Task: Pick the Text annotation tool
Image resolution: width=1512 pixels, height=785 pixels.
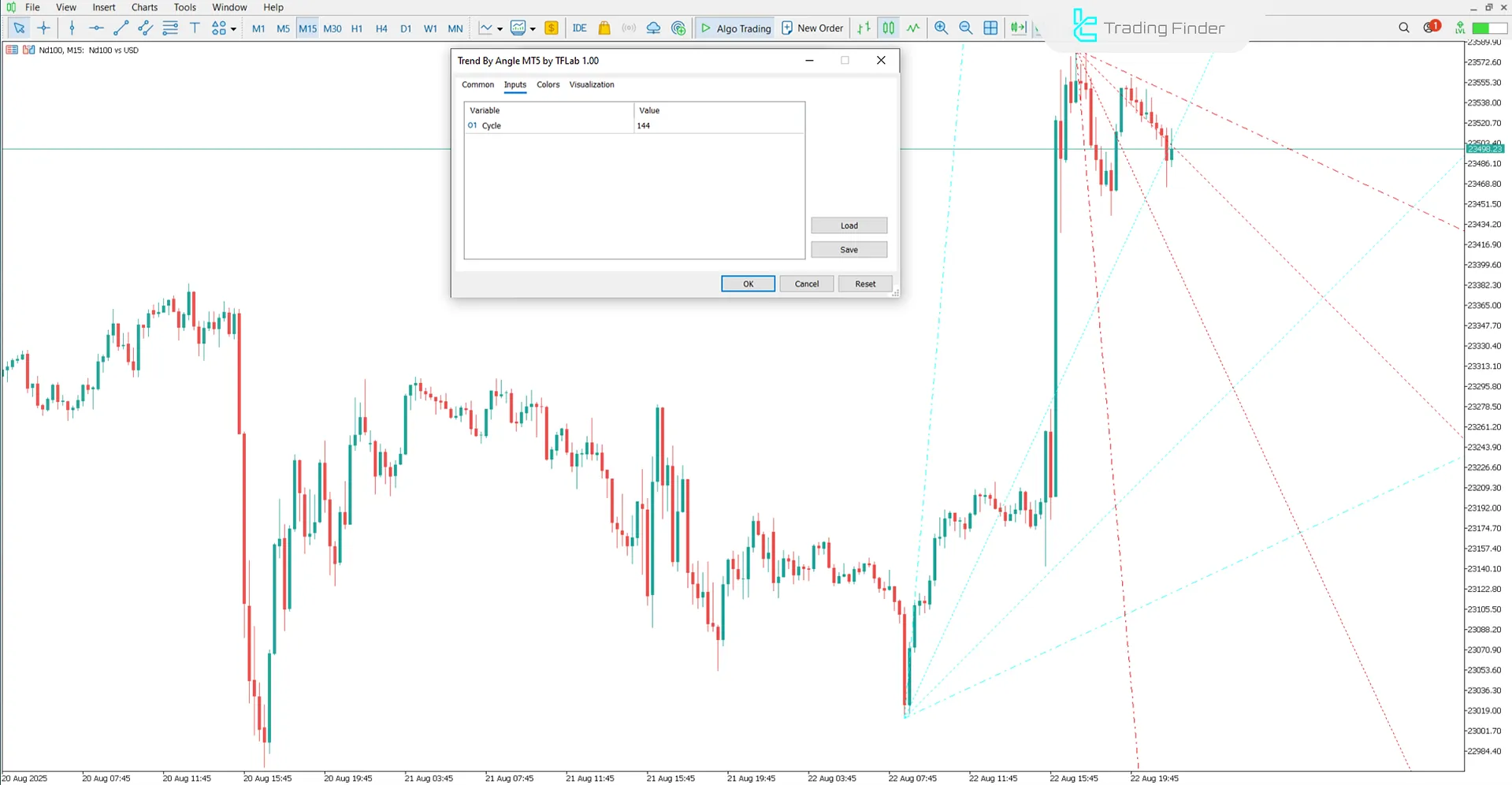Action: [x=195, y=28]
